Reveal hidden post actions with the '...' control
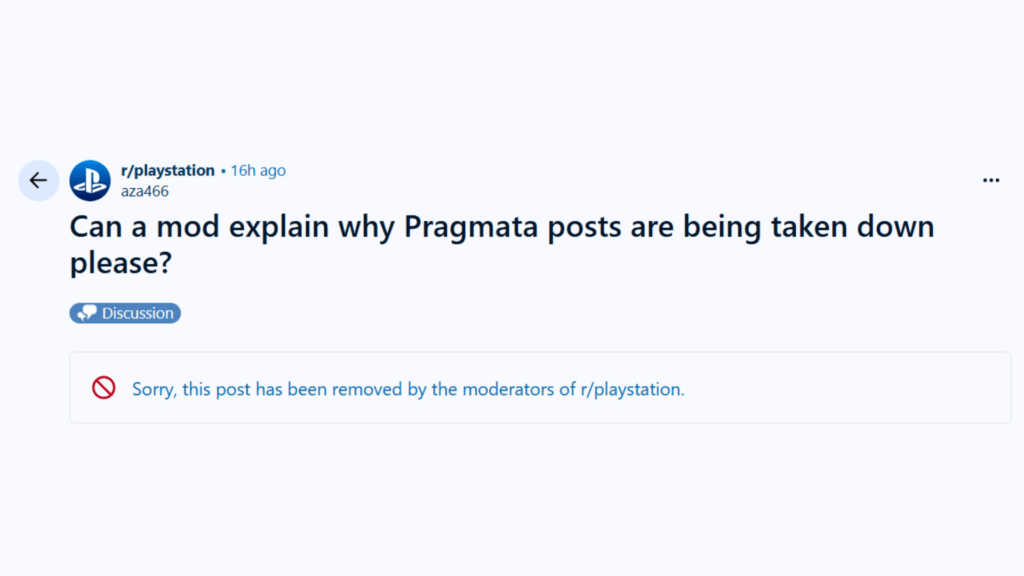This screenshot has width=1024, height=576. 991,179
